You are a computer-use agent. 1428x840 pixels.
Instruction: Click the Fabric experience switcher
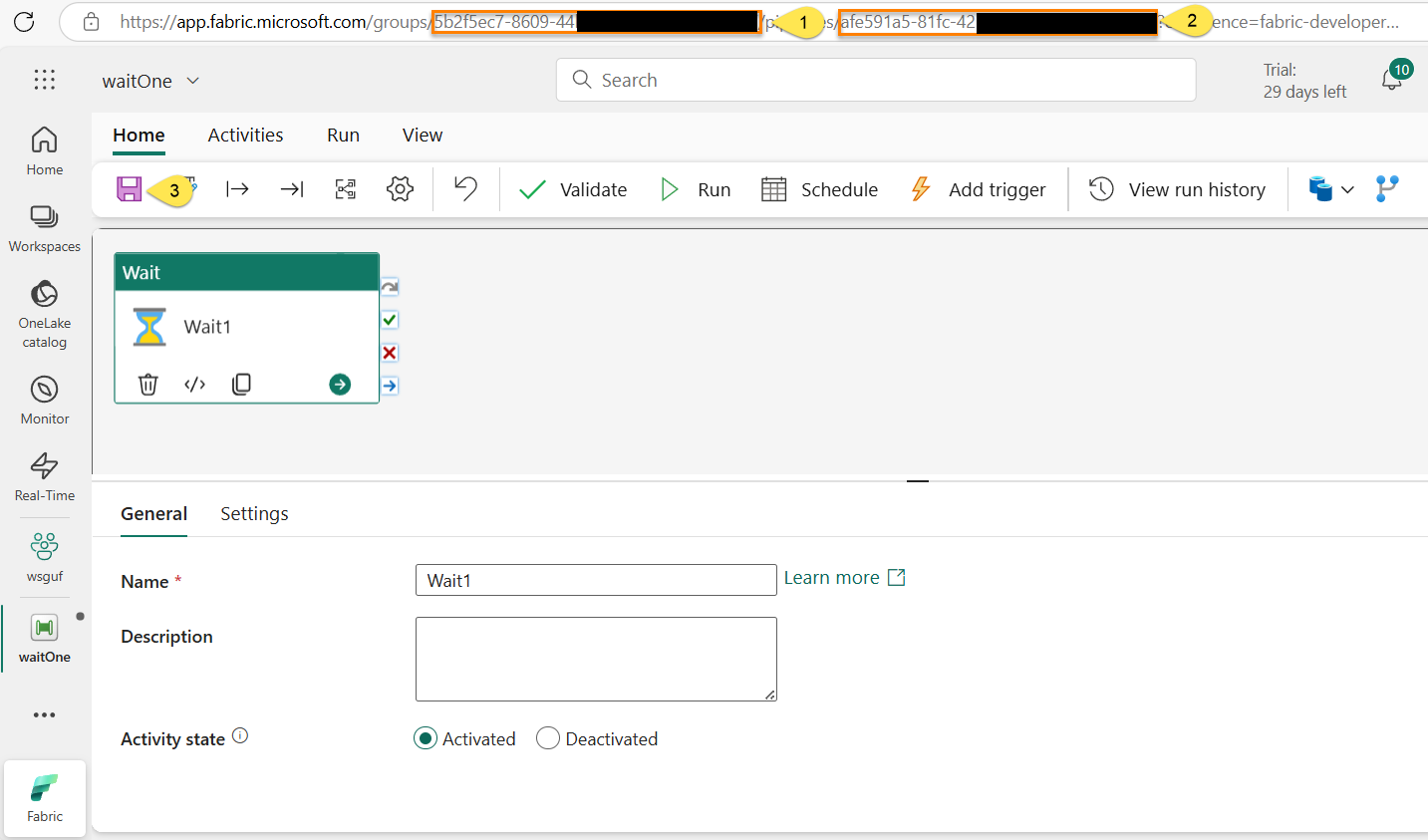coord(45,798)
